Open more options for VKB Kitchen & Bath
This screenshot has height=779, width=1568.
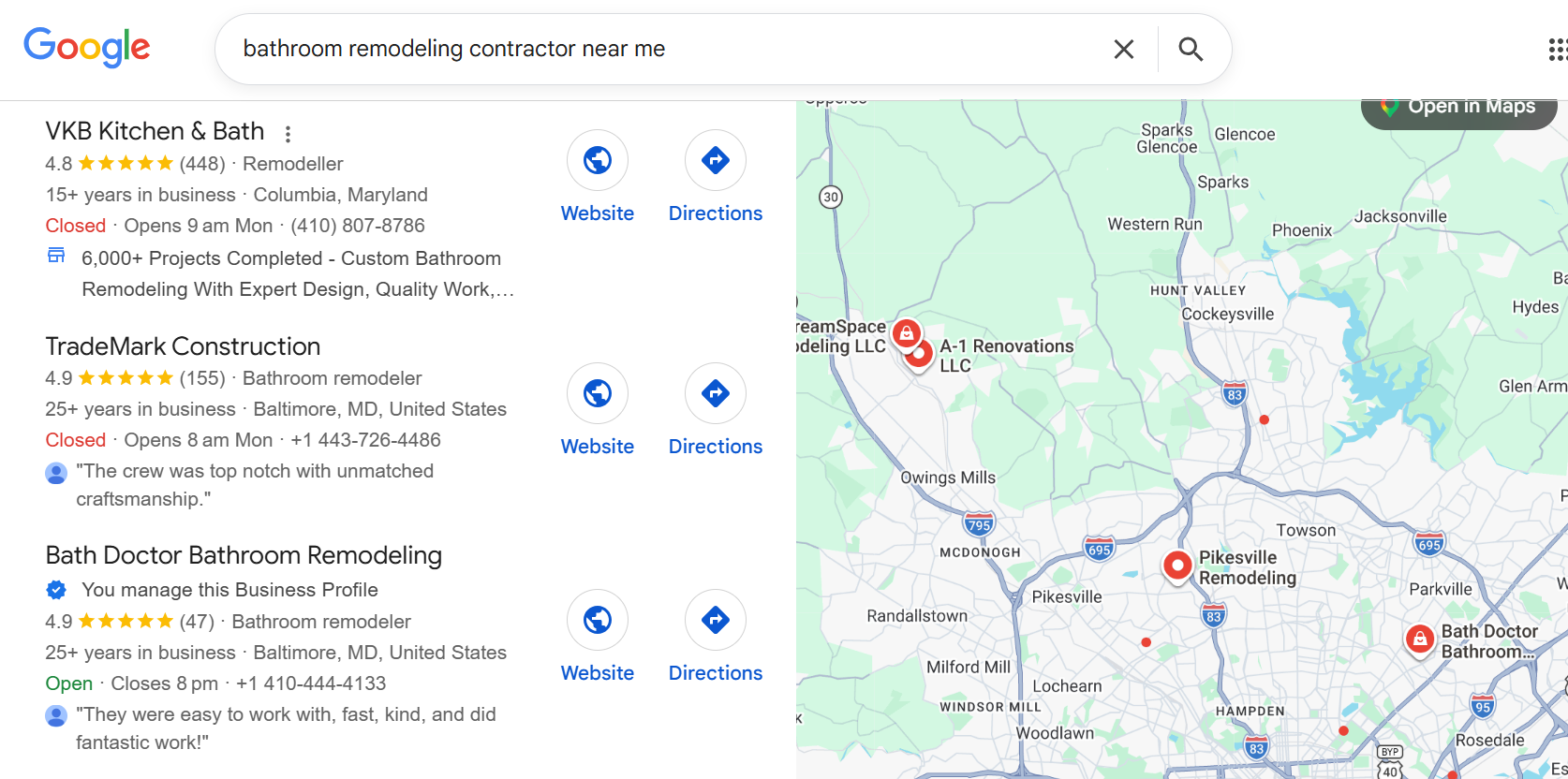[288, 134]
